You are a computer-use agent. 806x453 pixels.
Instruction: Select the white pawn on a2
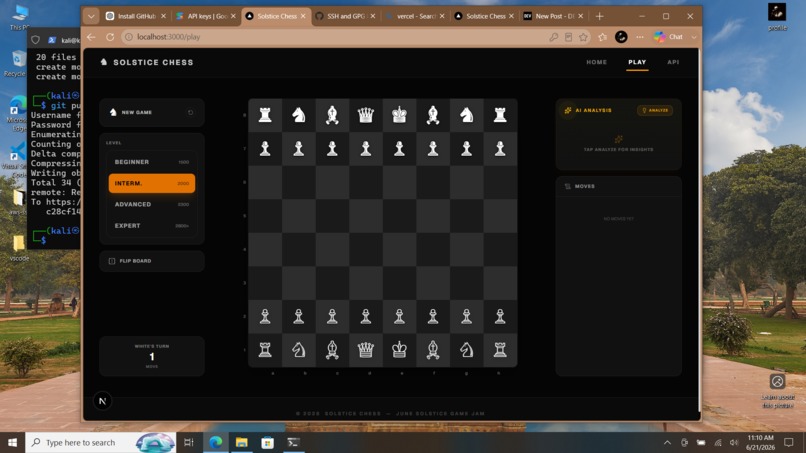coord(265,316)
